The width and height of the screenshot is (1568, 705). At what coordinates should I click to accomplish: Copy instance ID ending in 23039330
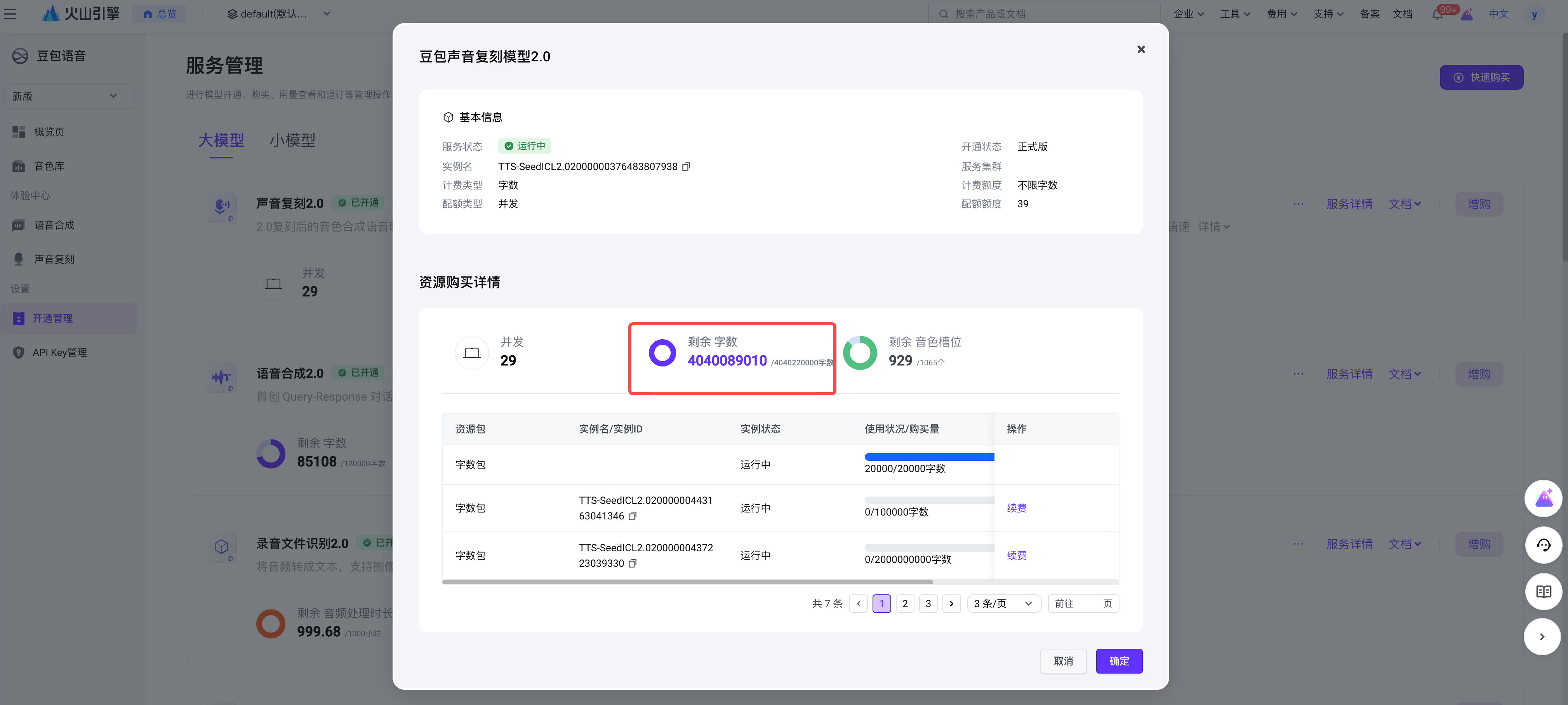click(633, 564)
